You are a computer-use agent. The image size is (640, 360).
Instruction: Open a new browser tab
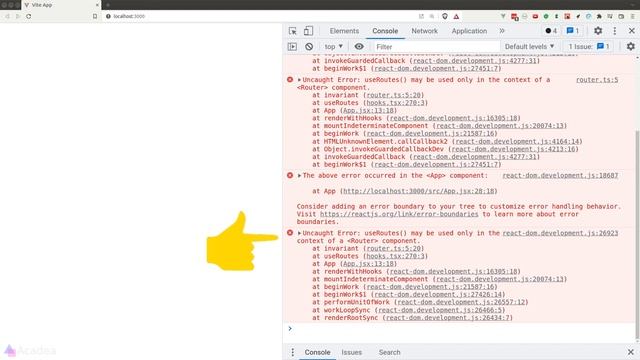[x=108, y=5]
